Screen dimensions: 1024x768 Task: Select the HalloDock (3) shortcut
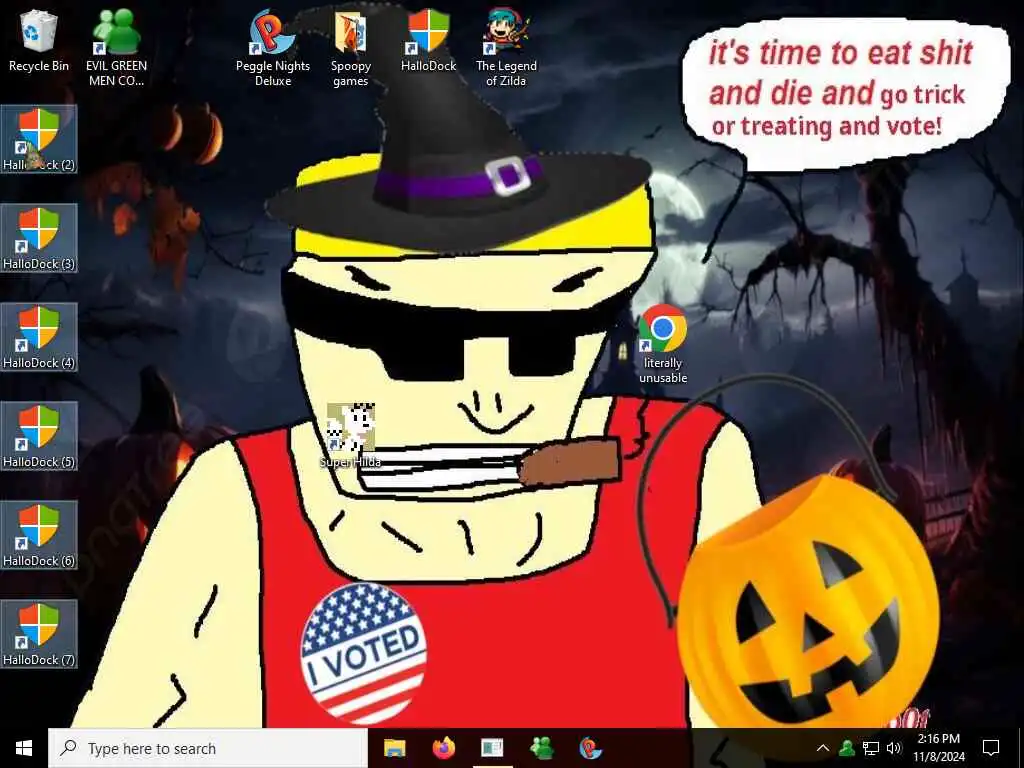[x=39, y=238]
